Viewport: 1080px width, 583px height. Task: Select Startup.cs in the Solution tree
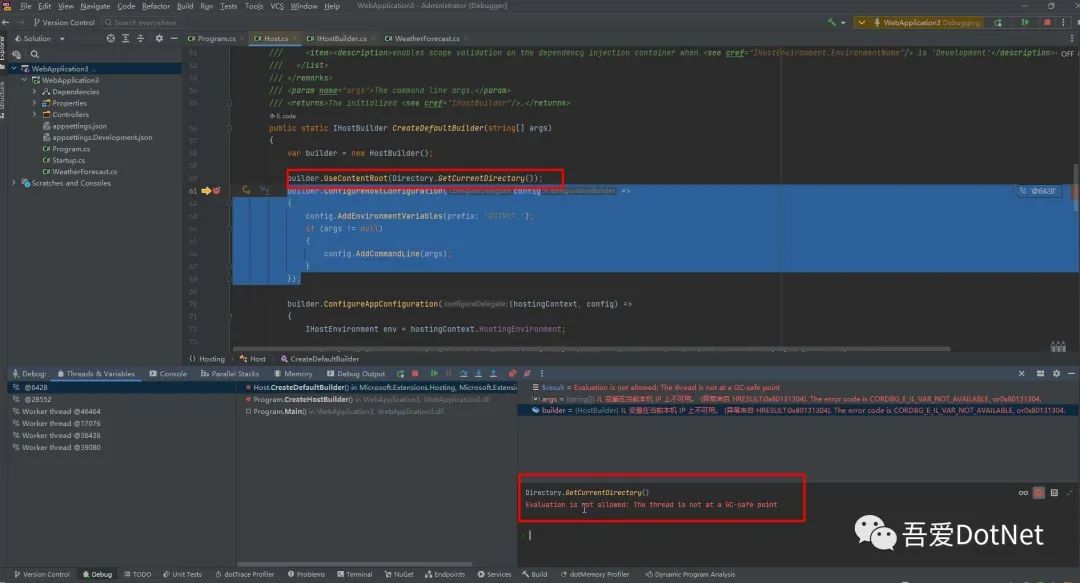coord(63,160)
